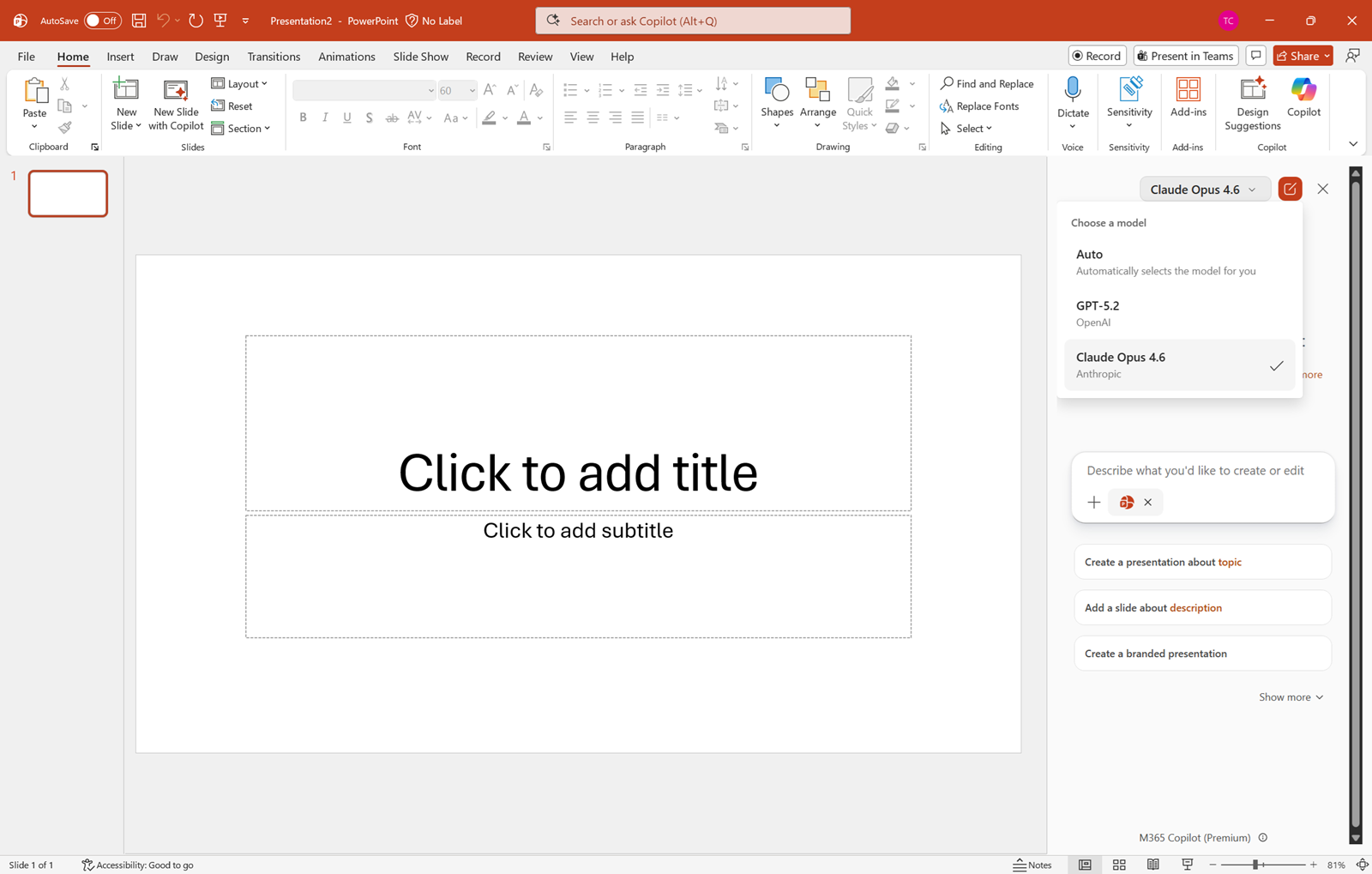Adjust the zoom slider in status bar
This screenshot has width=1372, height=874.
coord(1255,865)
